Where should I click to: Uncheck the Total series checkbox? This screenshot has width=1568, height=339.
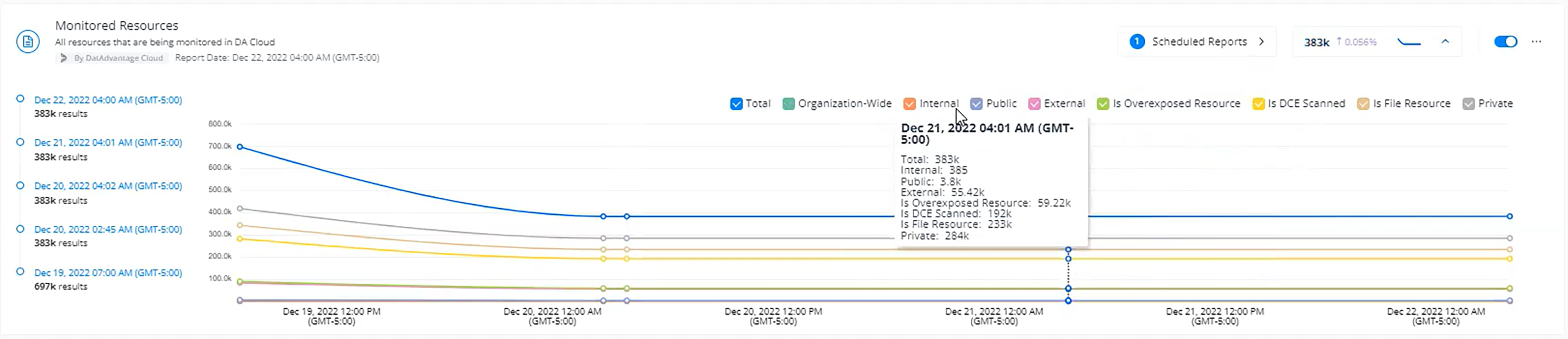(736, 104)
